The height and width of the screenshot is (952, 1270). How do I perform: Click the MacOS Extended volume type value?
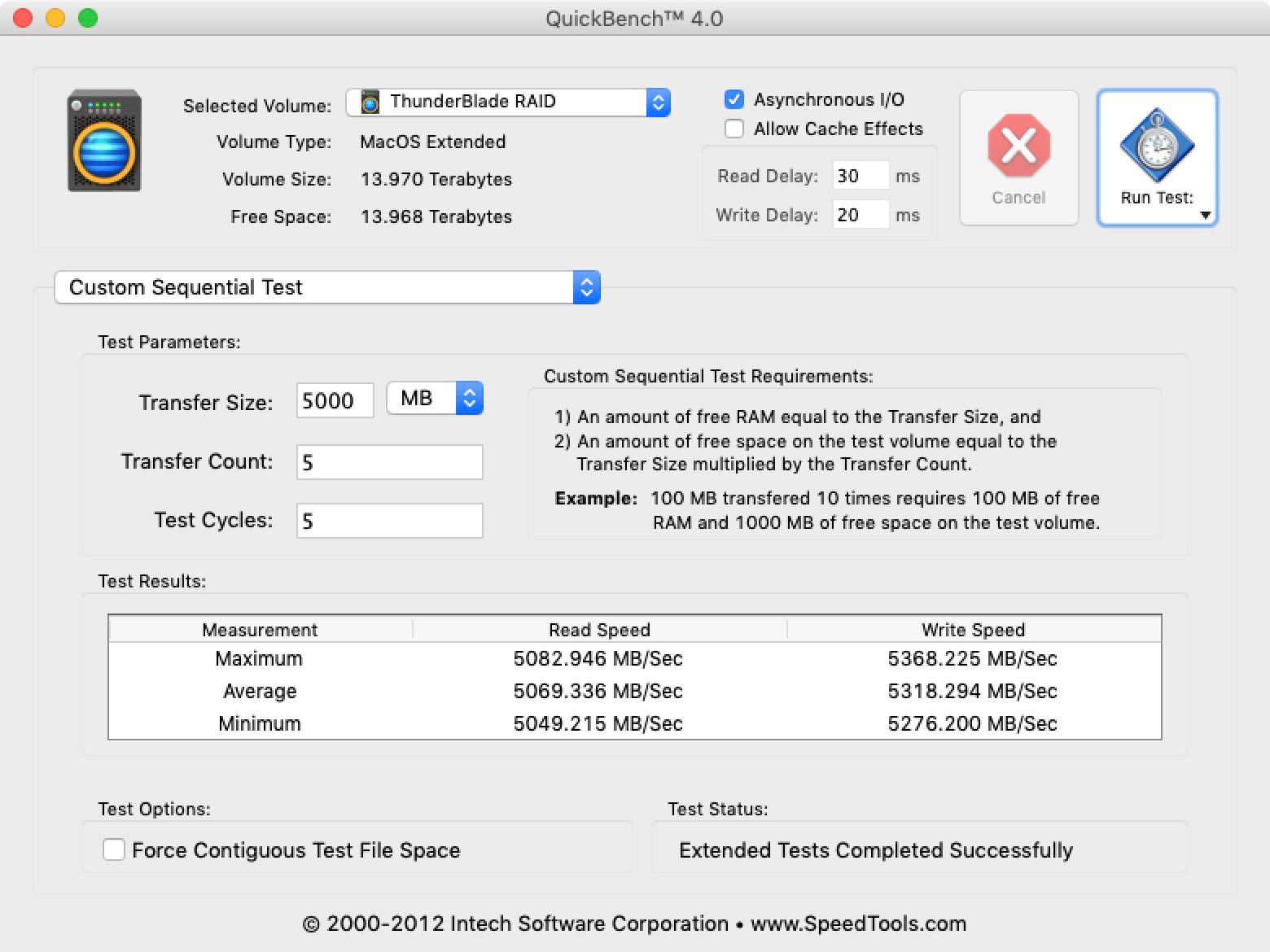[x=433, y=142]
